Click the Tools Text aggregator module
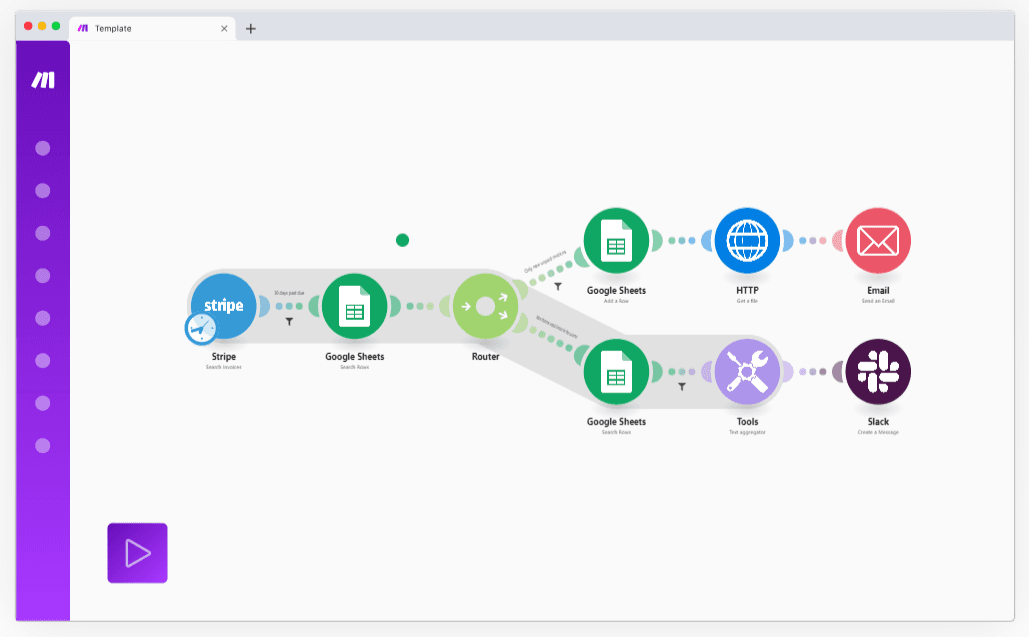 click(747, 372)
